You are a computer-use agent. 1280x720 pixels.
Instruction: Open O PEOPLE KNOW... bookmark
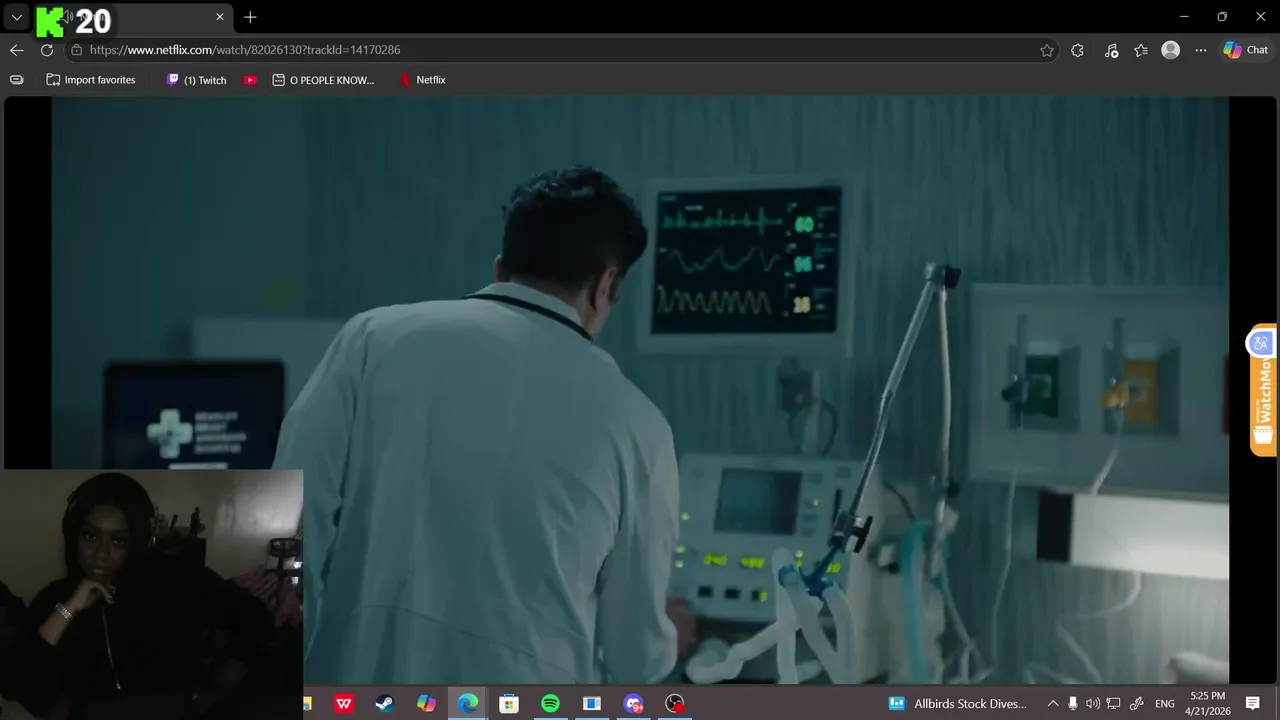tap(323, 80)
